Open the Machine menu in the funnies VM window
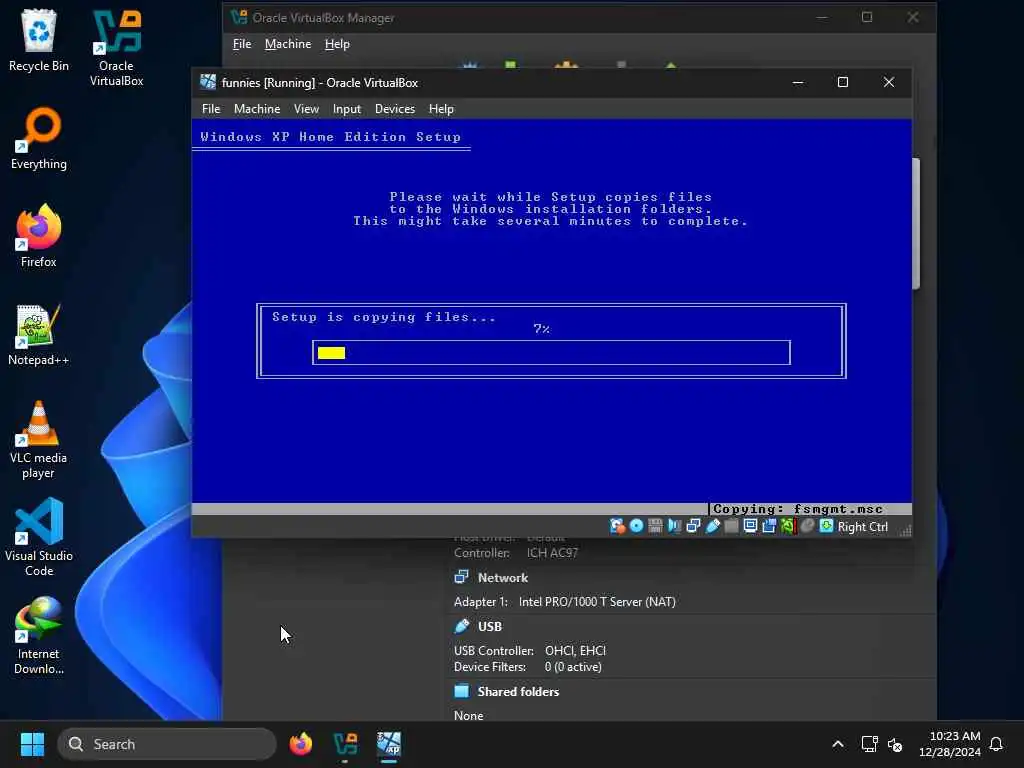1024x768 pixels. point(257,109)
